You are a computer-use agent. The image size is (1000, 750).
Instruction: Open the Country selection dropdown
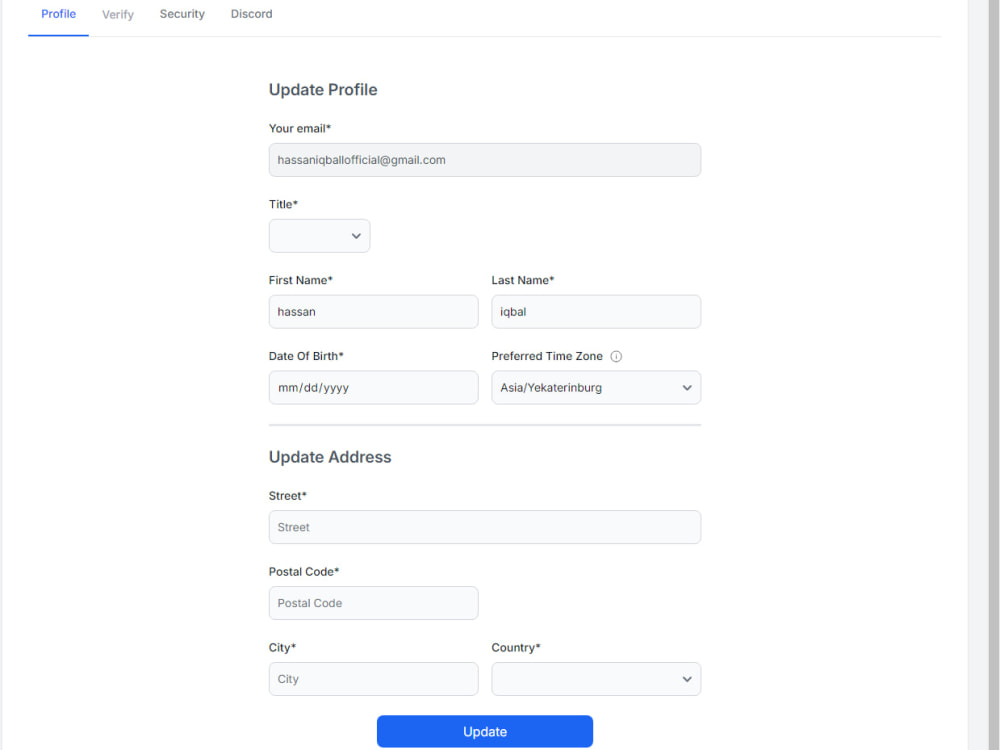pos(595,679)
